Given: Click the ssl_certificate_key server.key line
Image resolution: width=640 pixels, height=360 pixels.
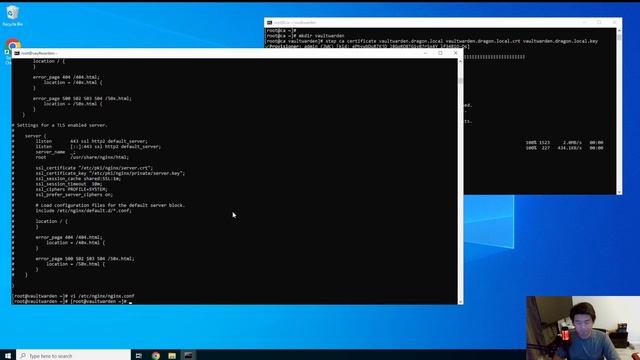Looking at the screenshot, I should (x=110, y=173).
